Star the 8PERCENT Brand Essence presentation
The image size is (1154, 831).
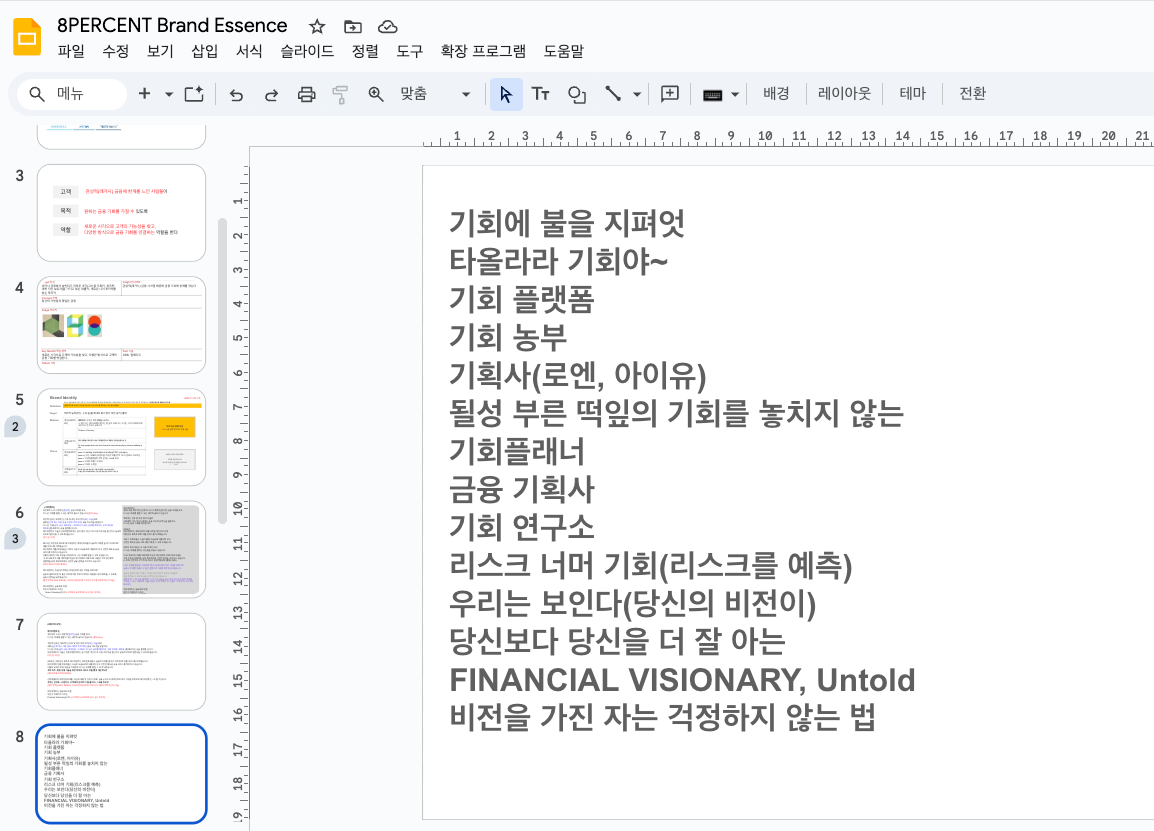[x=316, y=27]
